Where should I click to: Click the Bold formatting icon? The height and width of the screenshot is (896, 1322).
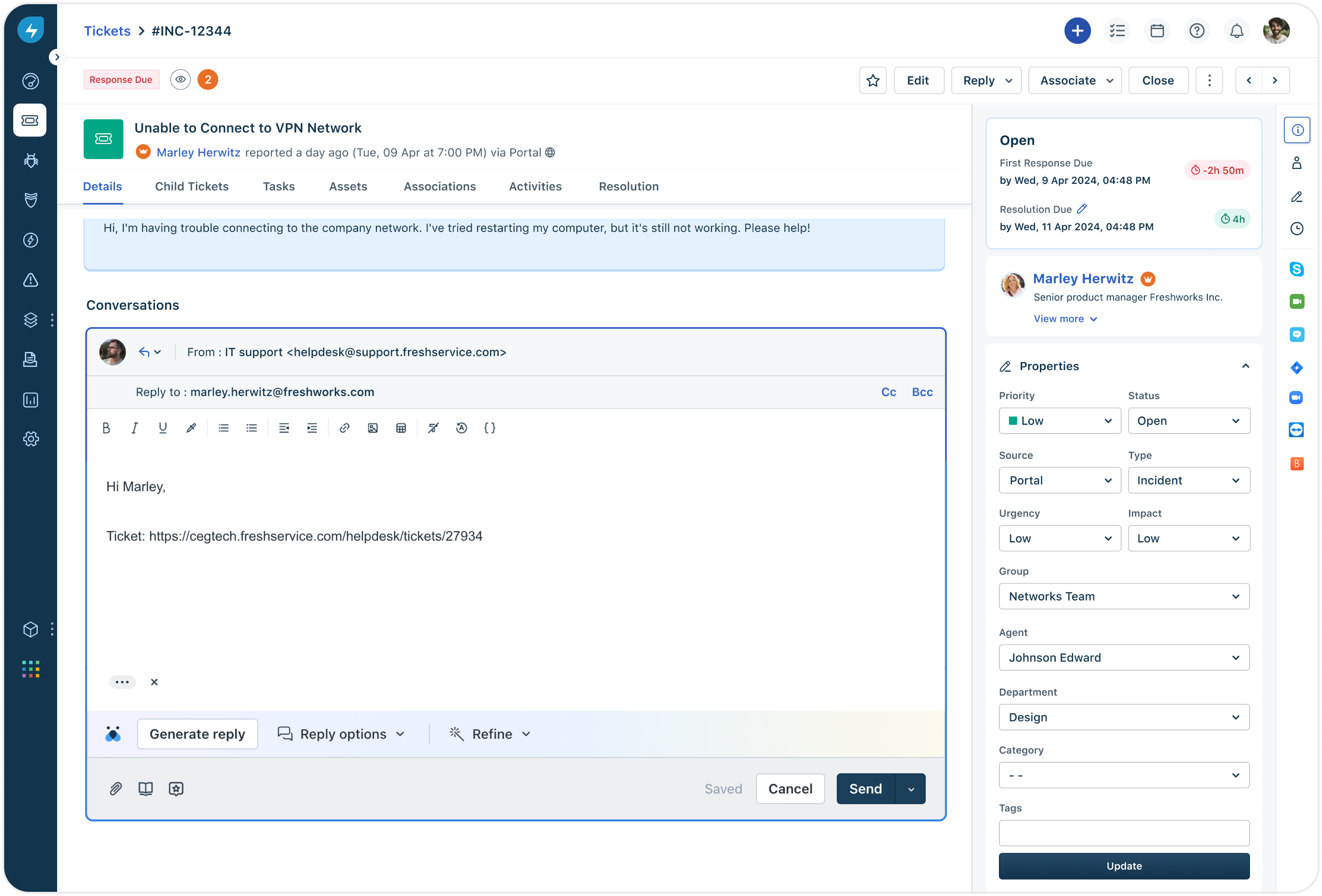pos(106,428)
